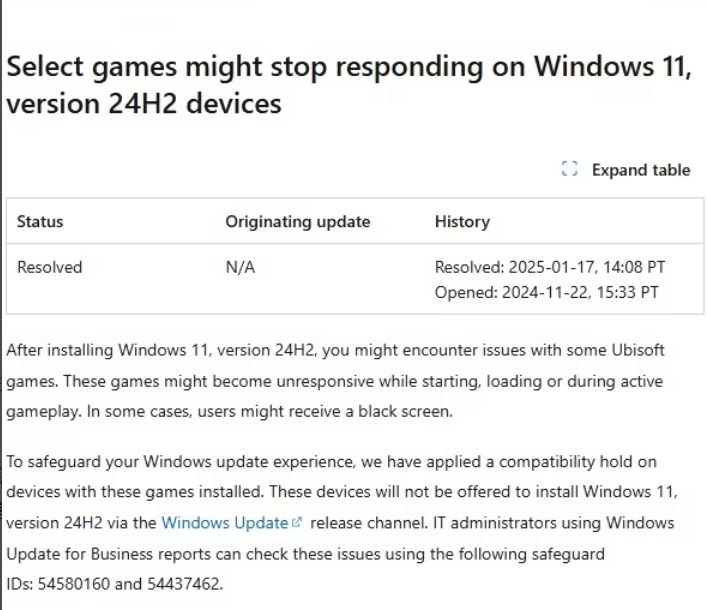This screenshot has height=610, width=707.
Task: Click the page heading about select games
Action: tap(349, 85)
